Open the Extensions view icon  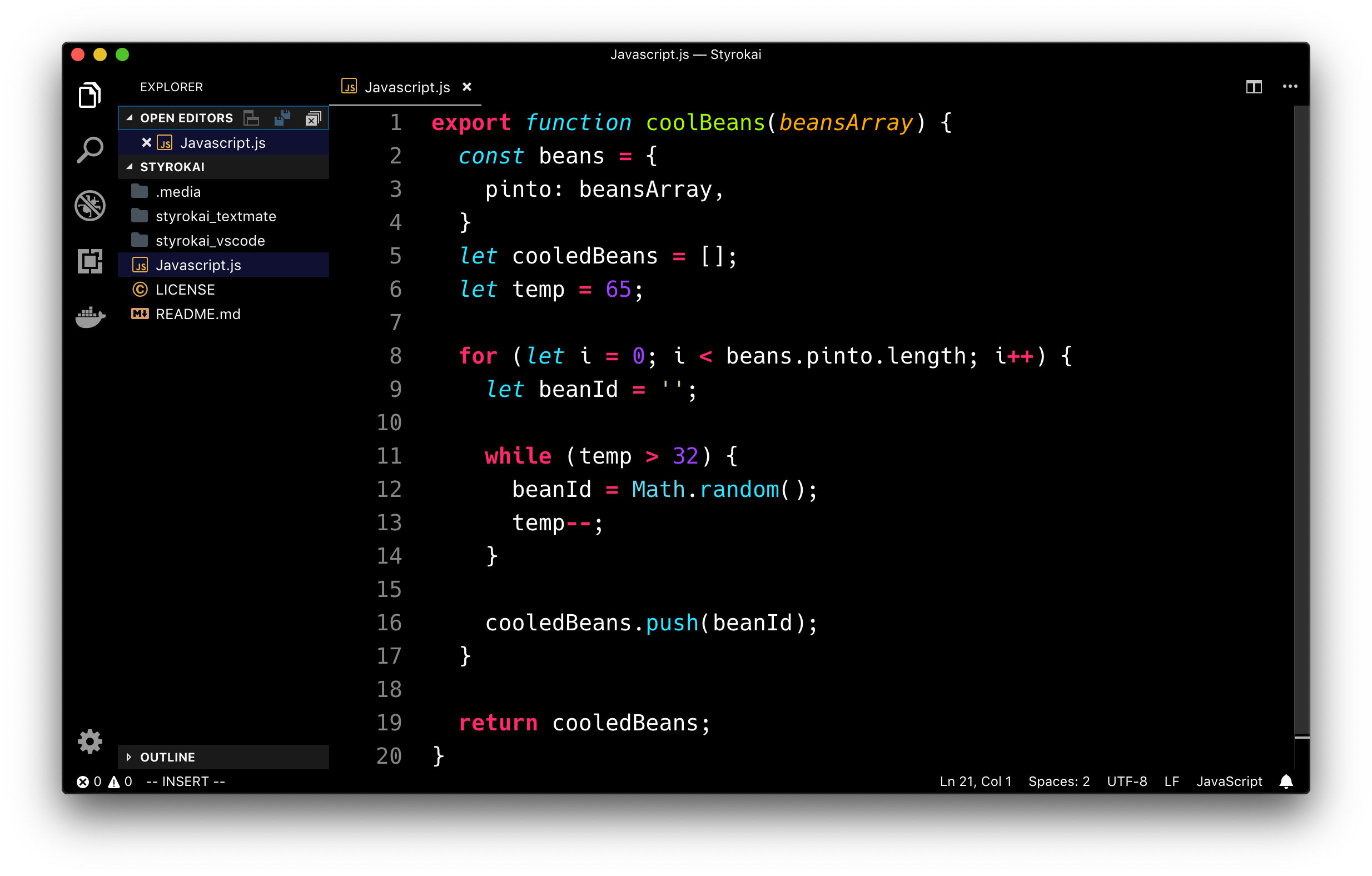coord(90,261)
